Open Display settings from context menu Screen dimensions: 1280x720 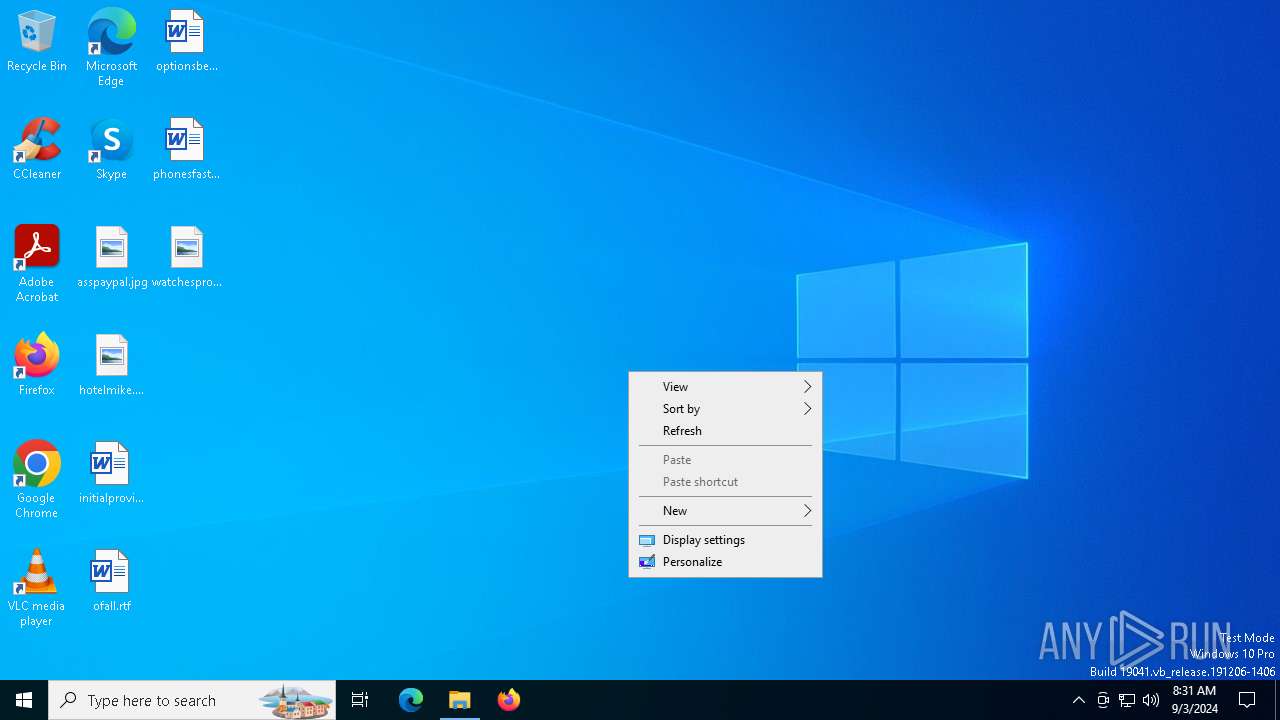pyautogui.click(x=725, y=540)
